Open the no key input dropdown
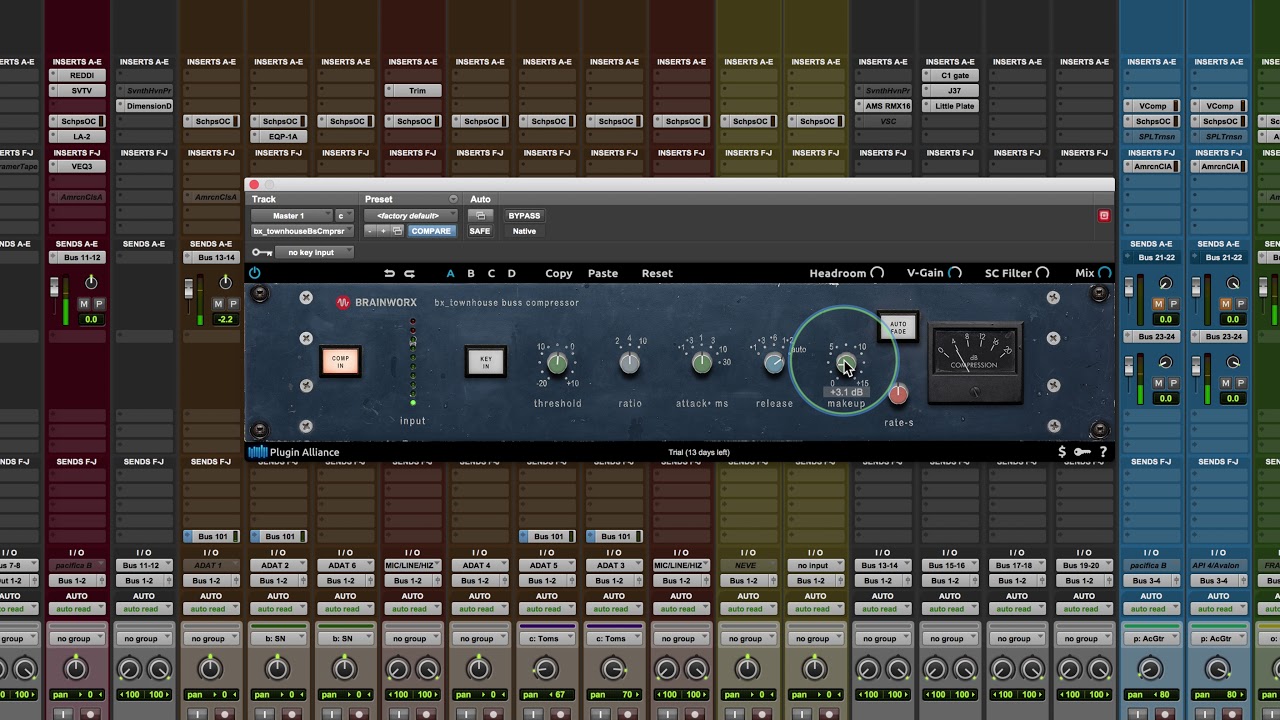1280x720 pixels. click(x=315, y=253)
